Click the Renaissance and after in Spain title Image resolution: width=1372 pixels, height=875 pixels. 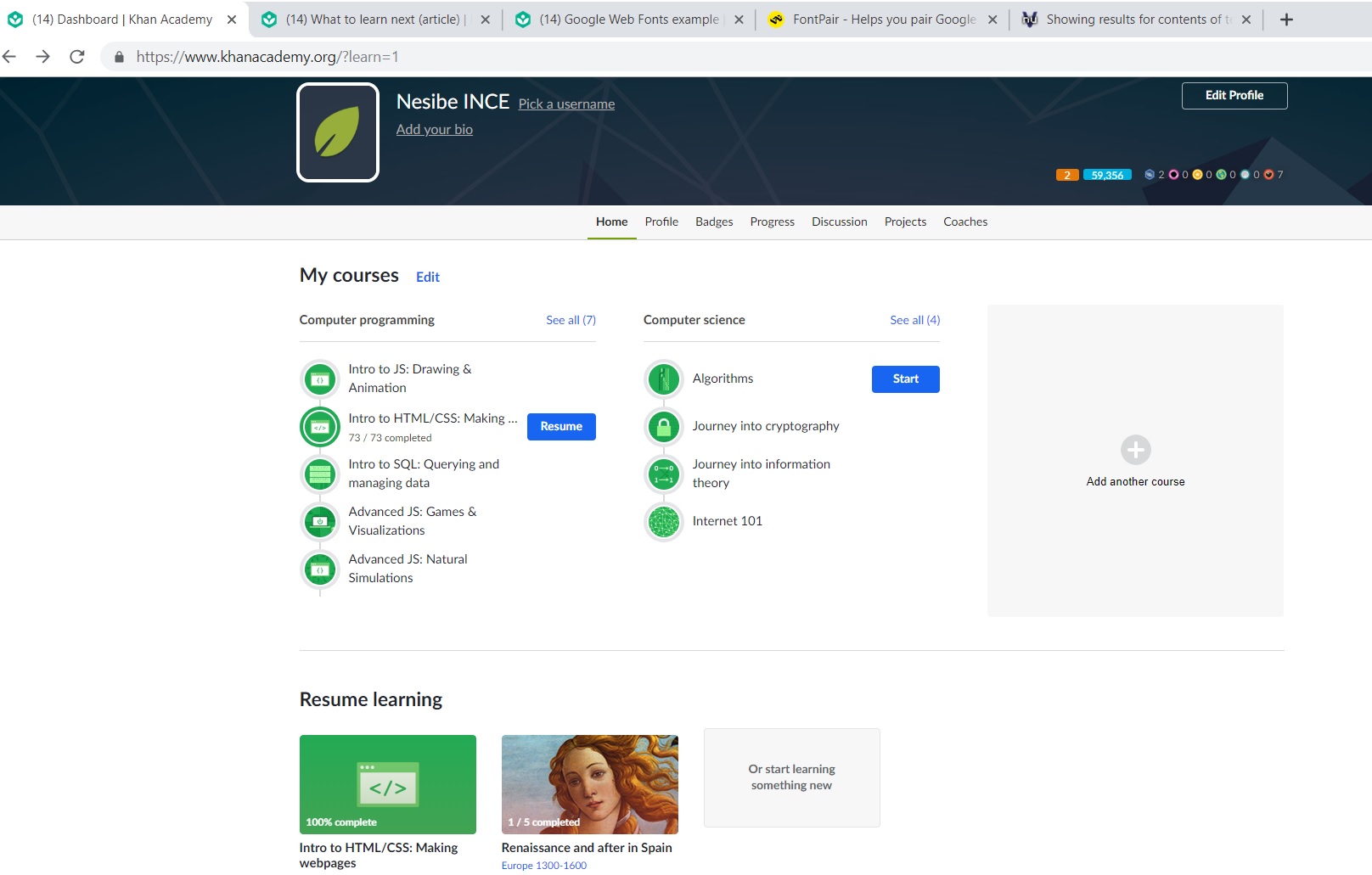[587, 848]
